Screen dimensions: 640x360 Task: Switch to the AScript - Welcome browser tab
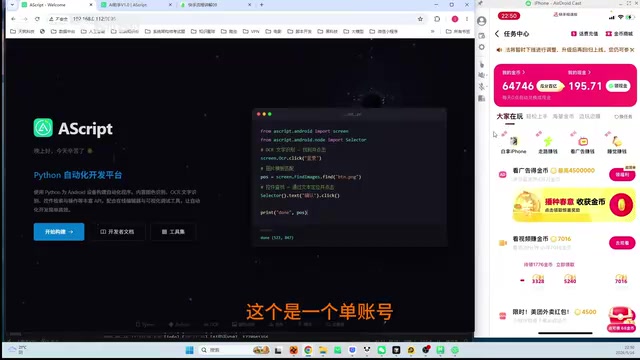[56, 5]
